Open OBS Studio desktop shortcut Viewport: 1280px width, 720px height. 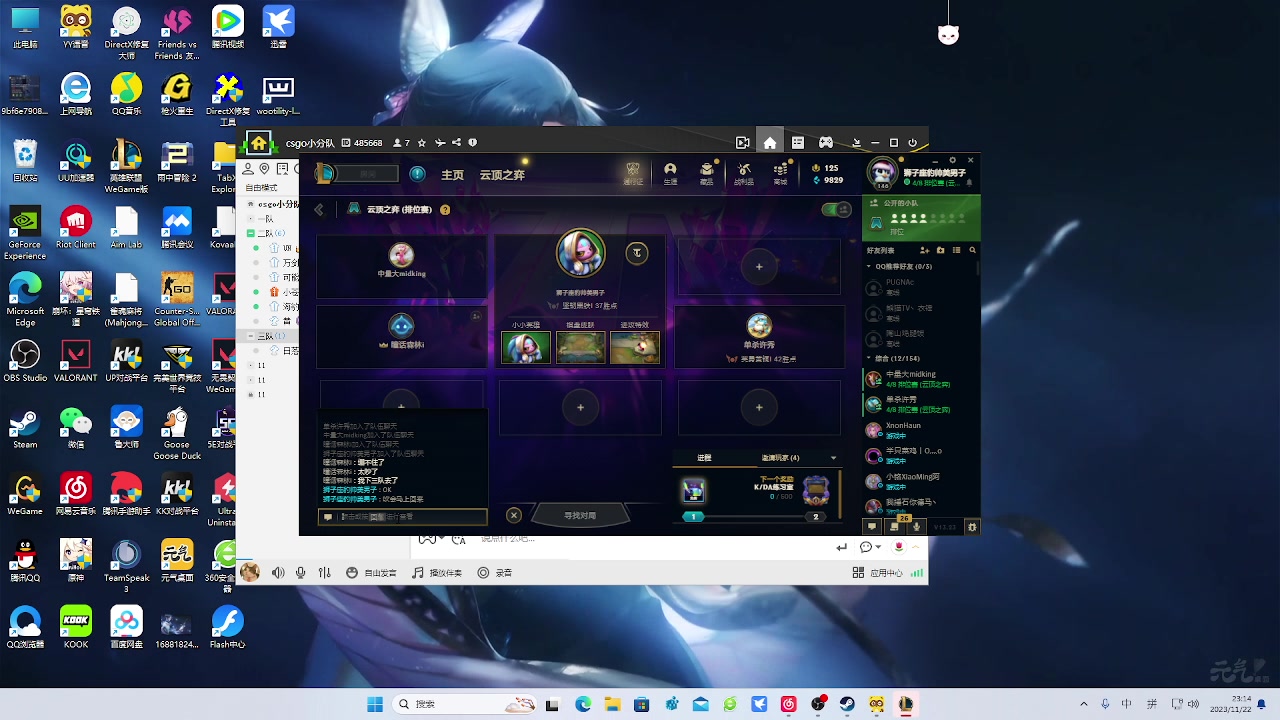25,362
